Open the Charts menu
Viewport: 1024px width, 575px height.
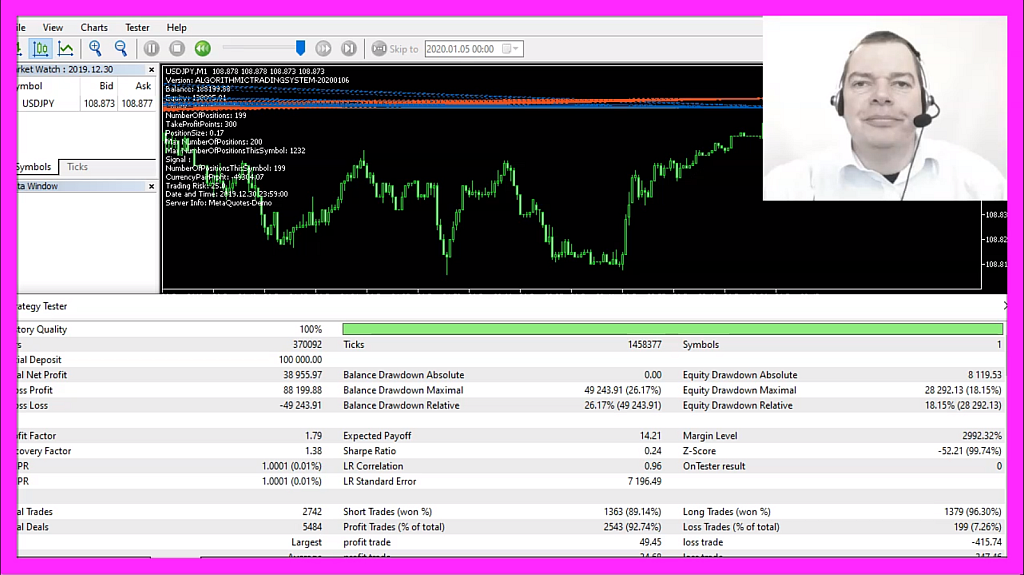[x=94, y=27]
